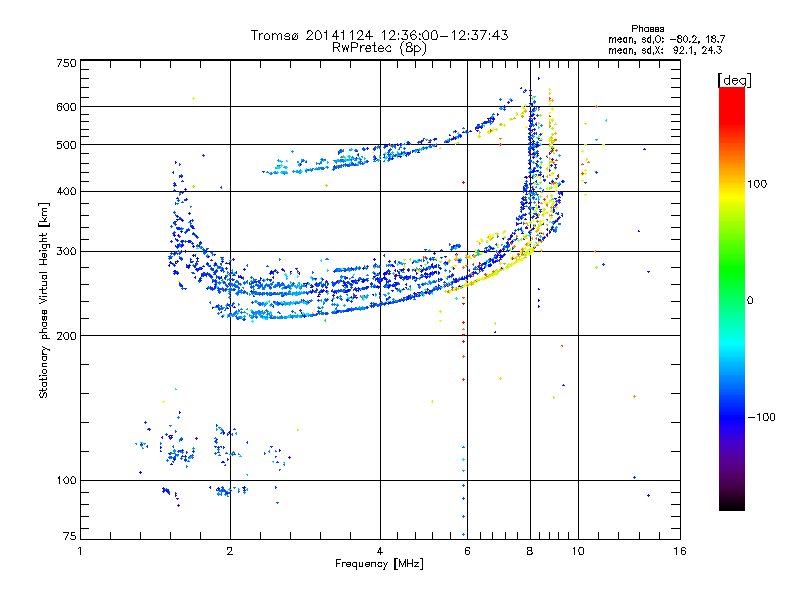Click the x-axis tick label '10'

[578, 551]
